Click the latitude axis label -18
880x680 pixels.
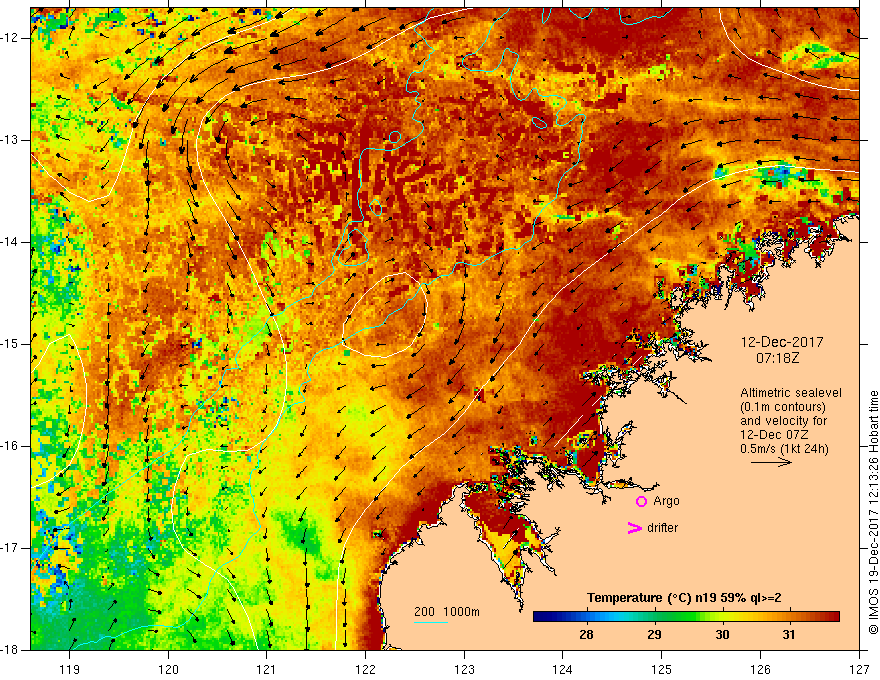[10, 650]
